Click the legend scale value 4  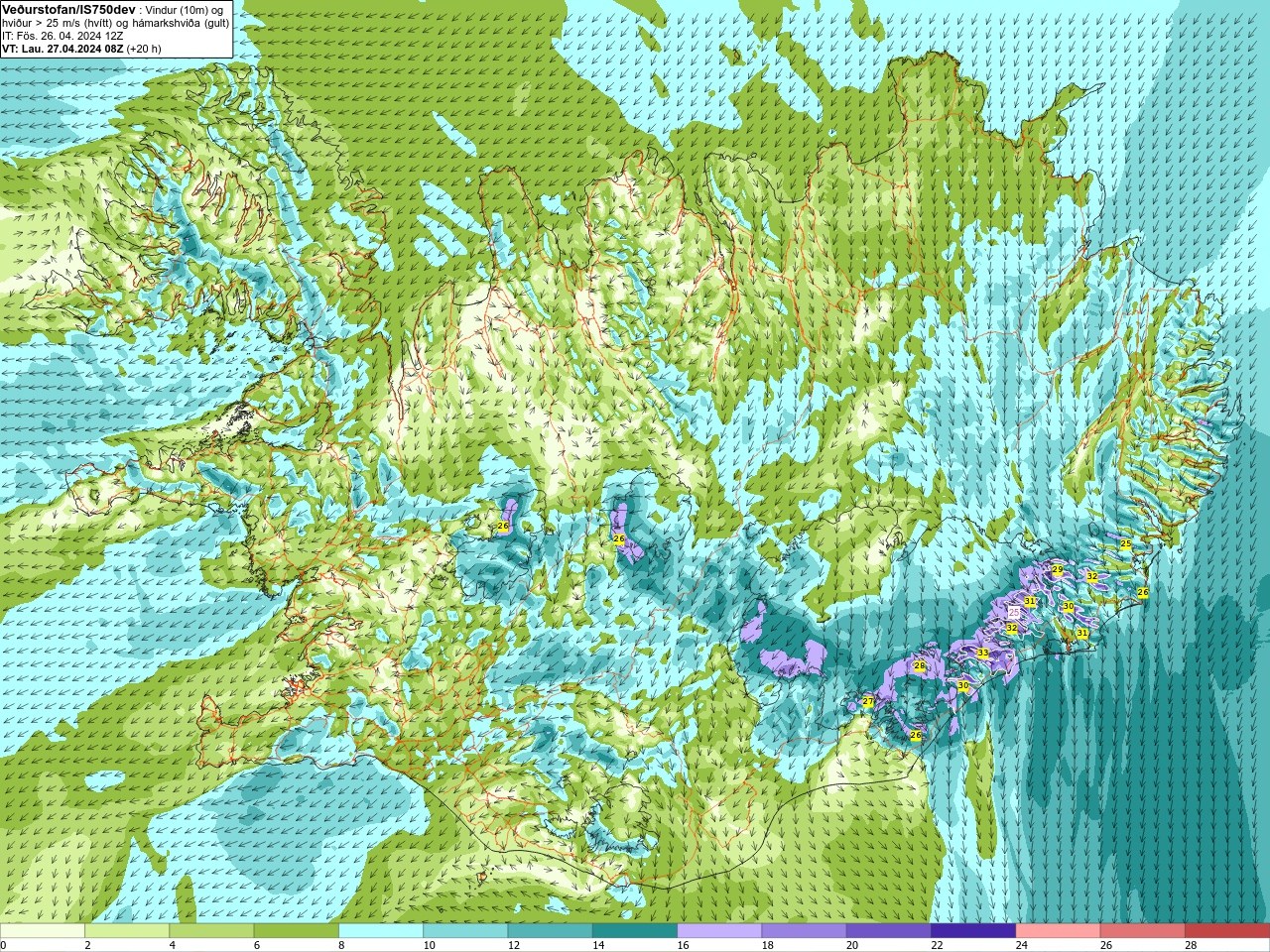173,945
